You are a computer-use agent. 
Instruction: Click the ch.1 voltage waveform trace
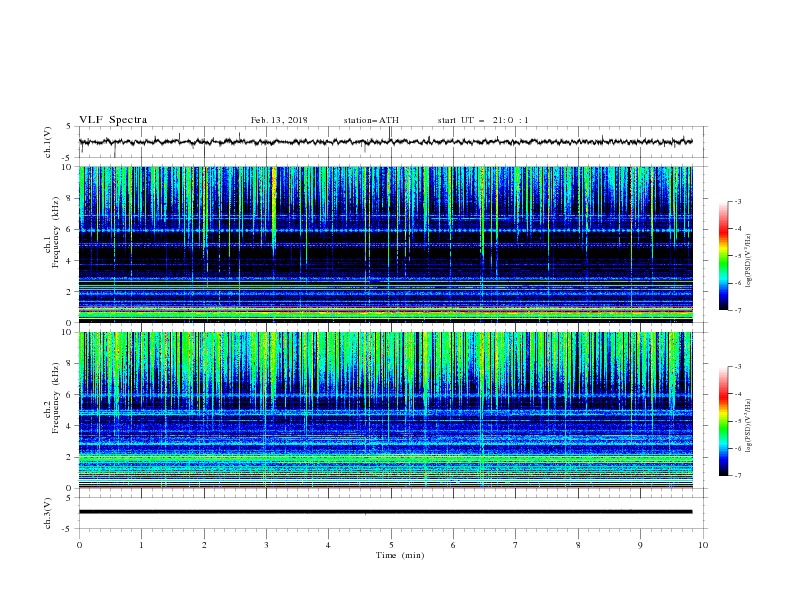pos(385,142)
